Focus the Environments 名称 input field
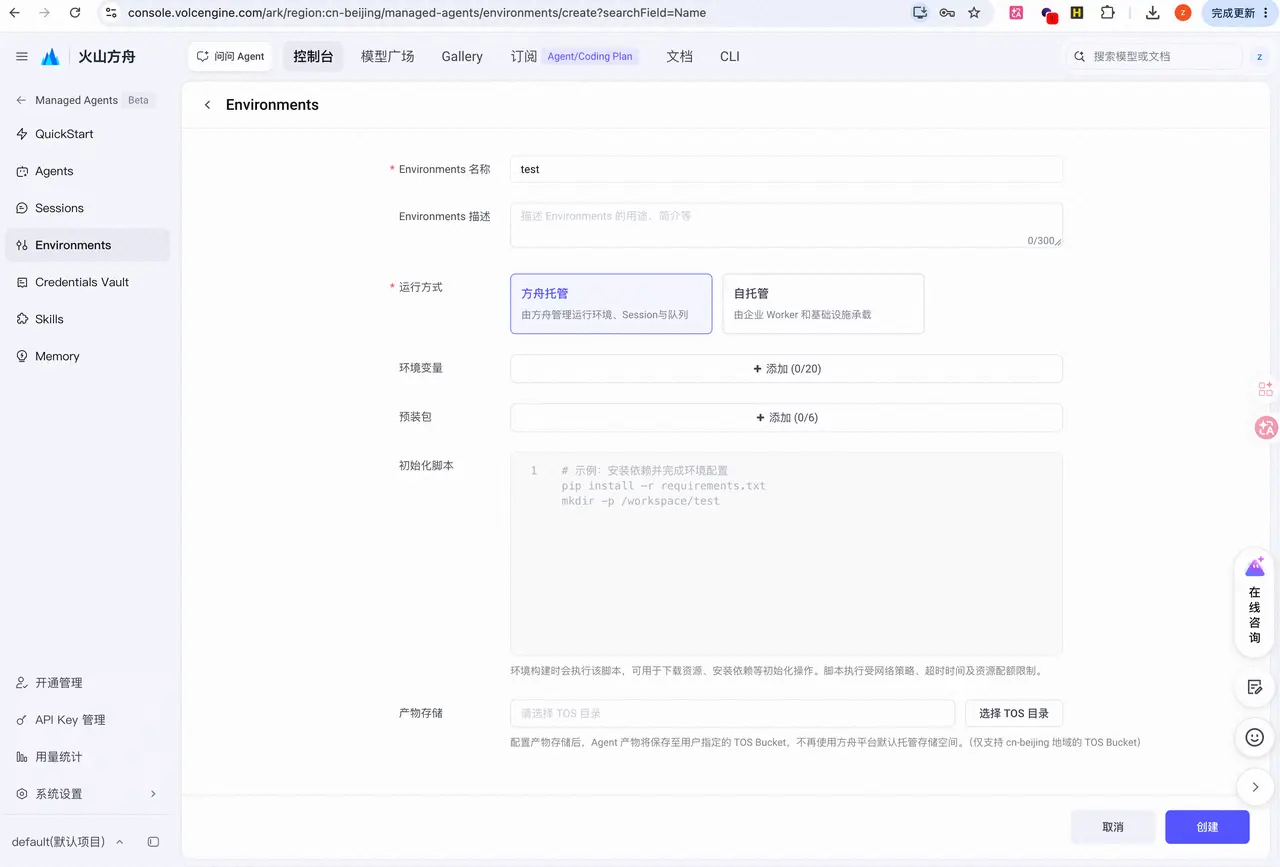Image resolution: width=1280 pixels, height=867 pixels. click(786, 170)
